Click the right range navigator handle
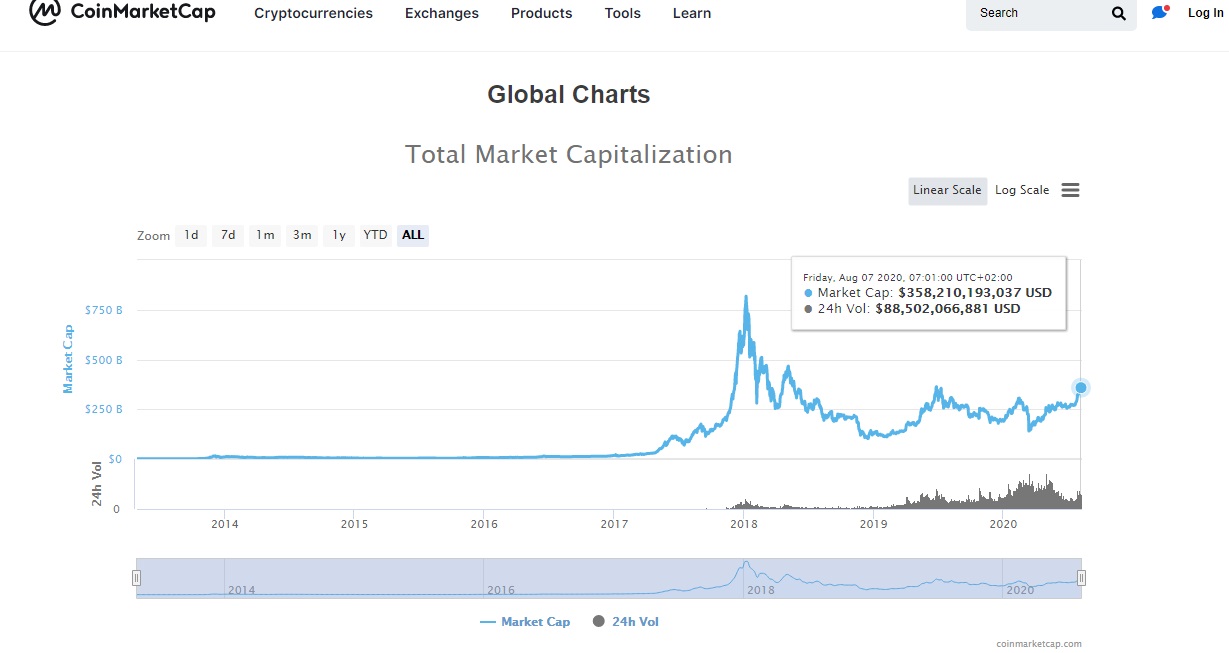 (1081, 578)
